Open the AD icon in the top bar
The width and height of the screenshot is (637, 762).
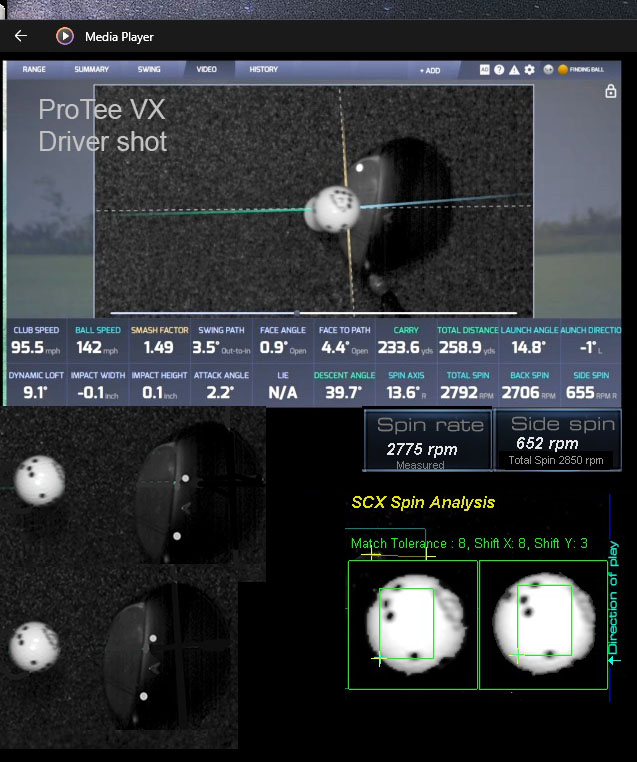point(484,69)
